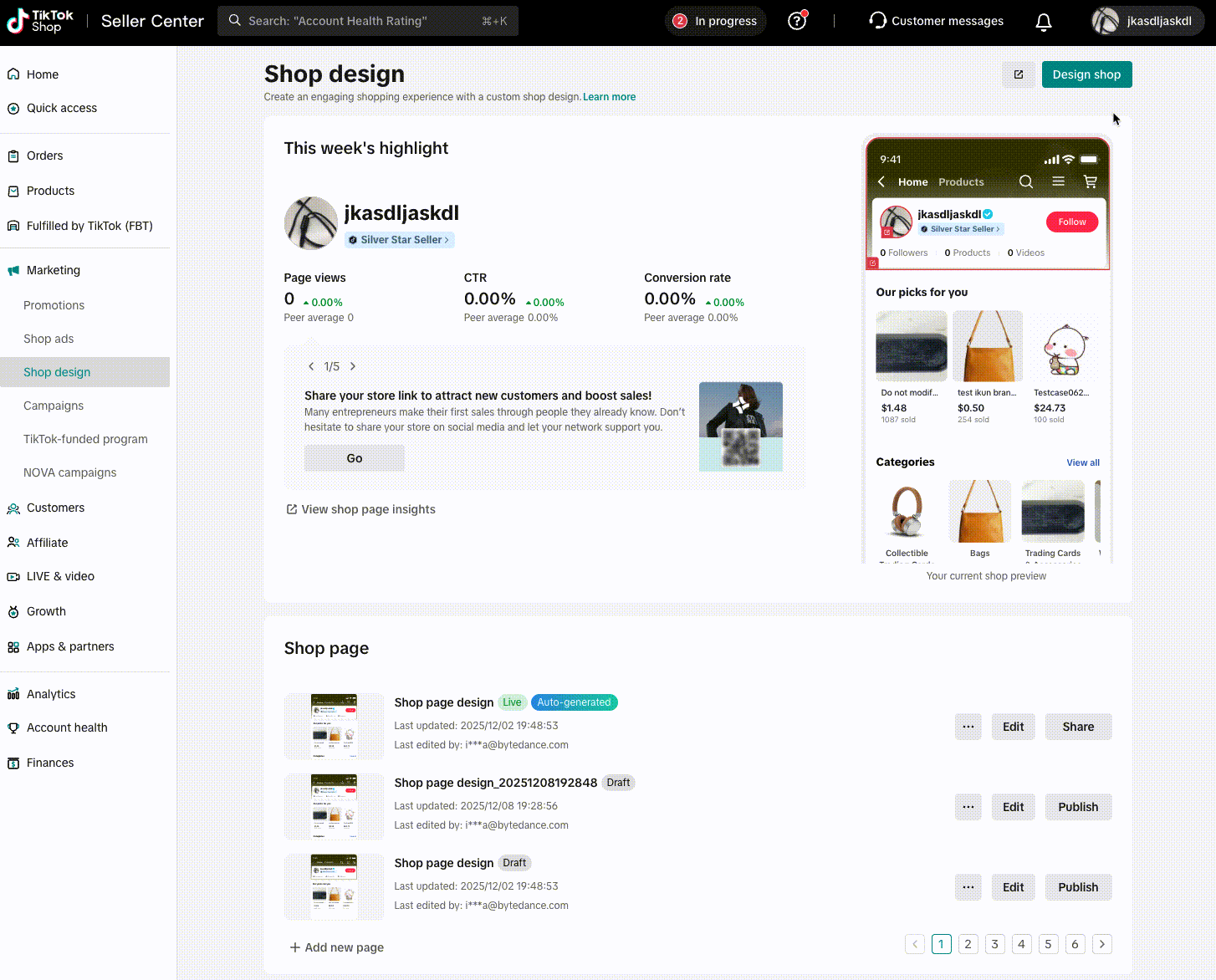Click the Quick access star icon
Viewport: 1216px width, 980px height.
pyautogui.click(x=13, y=108)
